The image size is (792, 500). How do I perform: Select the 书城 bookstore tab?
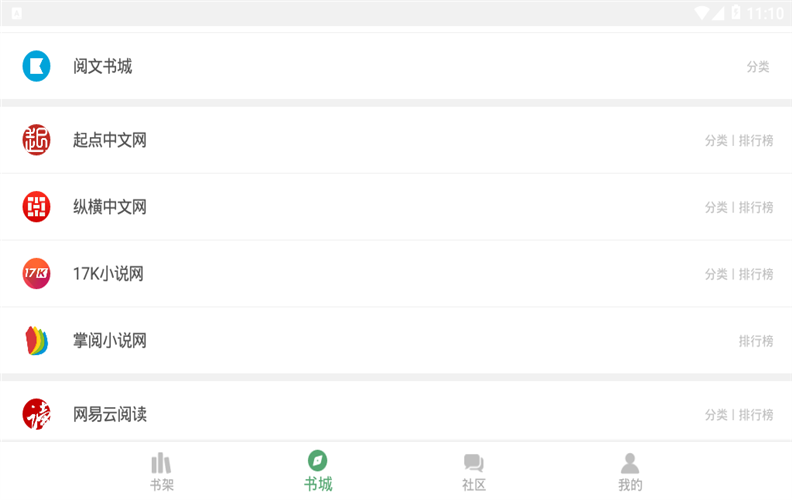318,472
